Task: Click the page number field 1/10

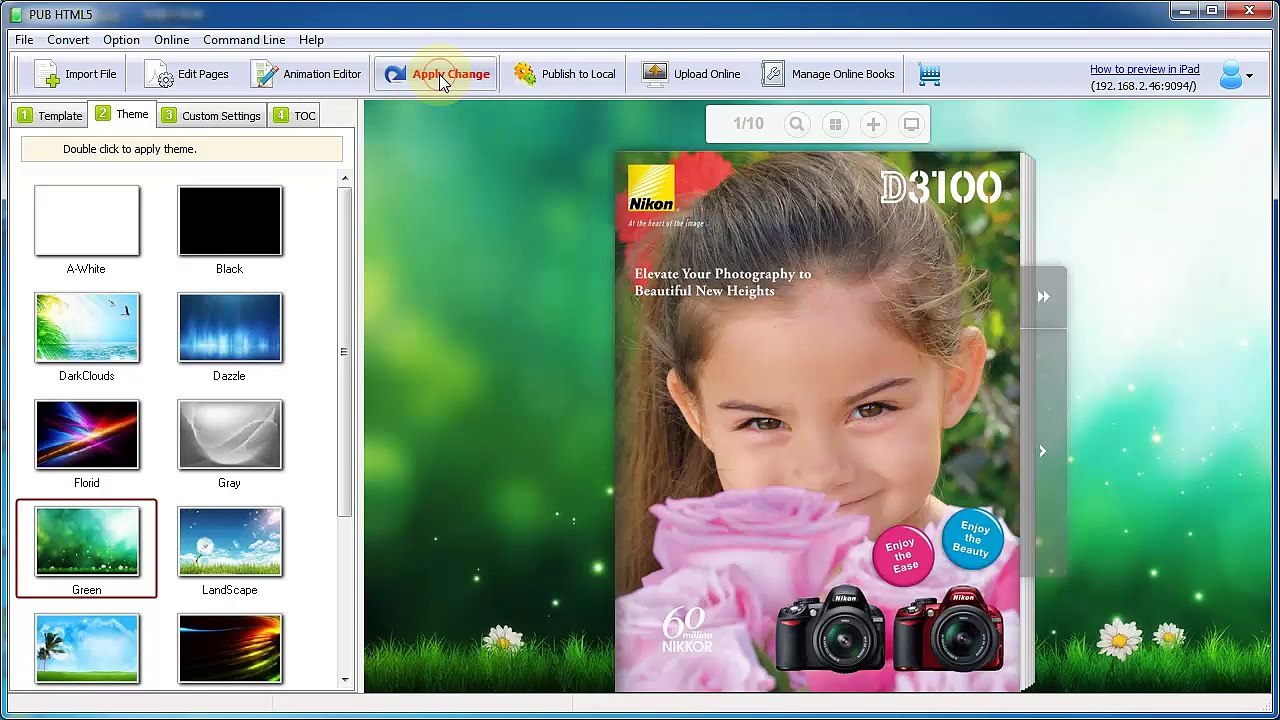Action: click(x=748, y=124)
